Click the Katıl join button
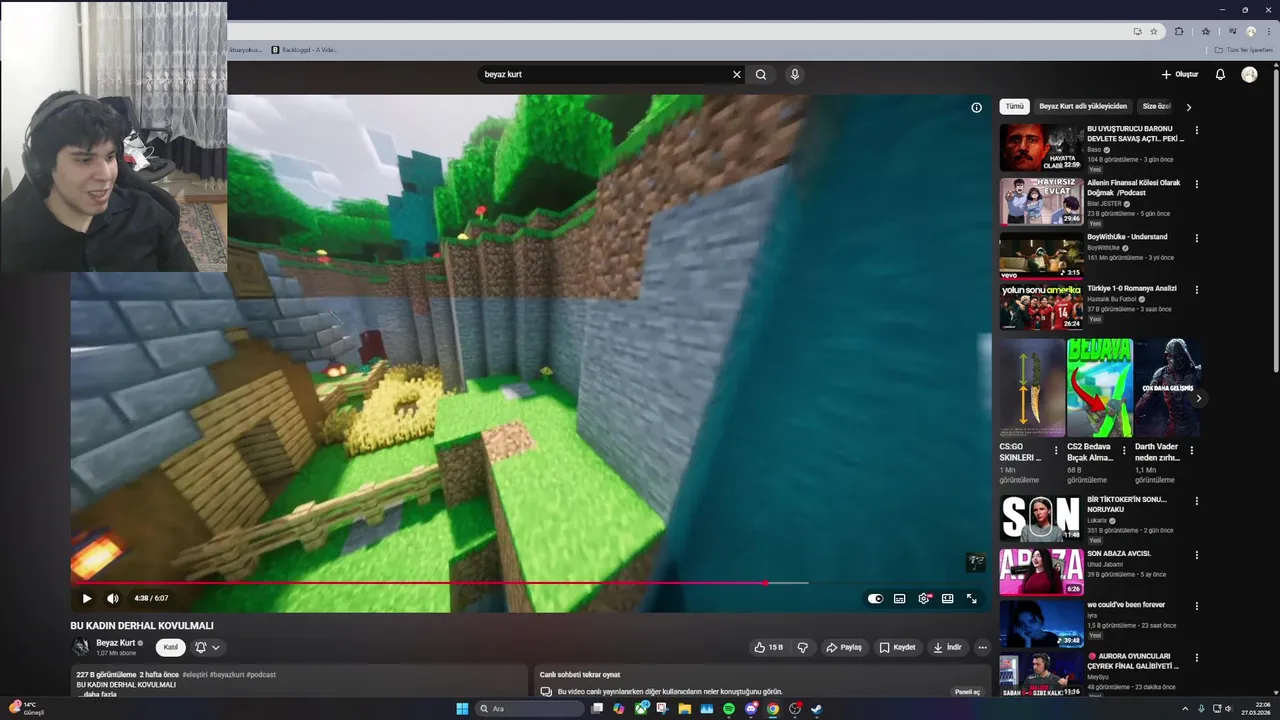This screenshot has height=720, width=1280. tap(171, 648)
